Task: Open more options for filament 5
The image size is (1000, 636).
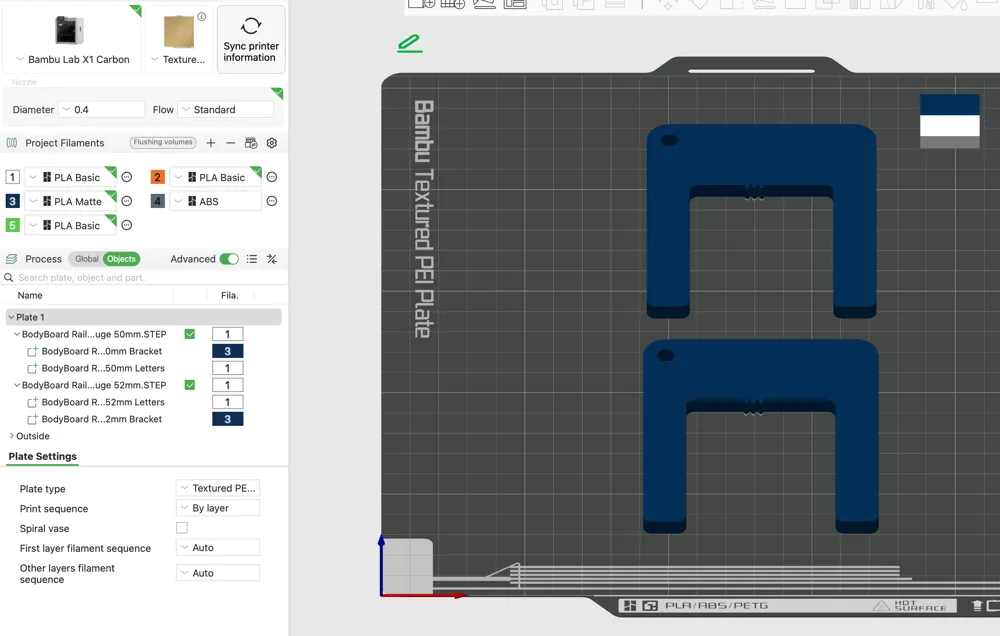Action: tap(127, 225)
